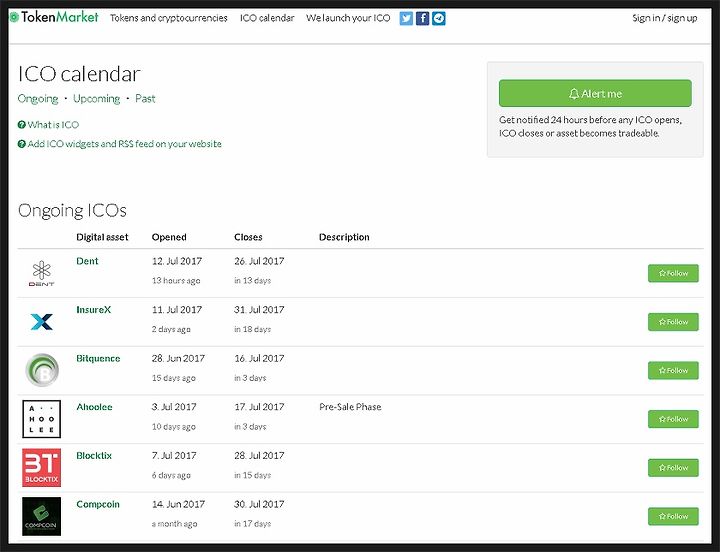Click Dent closing date 26. Jul 2017
The height and width of the screenshot is (552, 720).
pyautogui.click(x=259, y=261)
